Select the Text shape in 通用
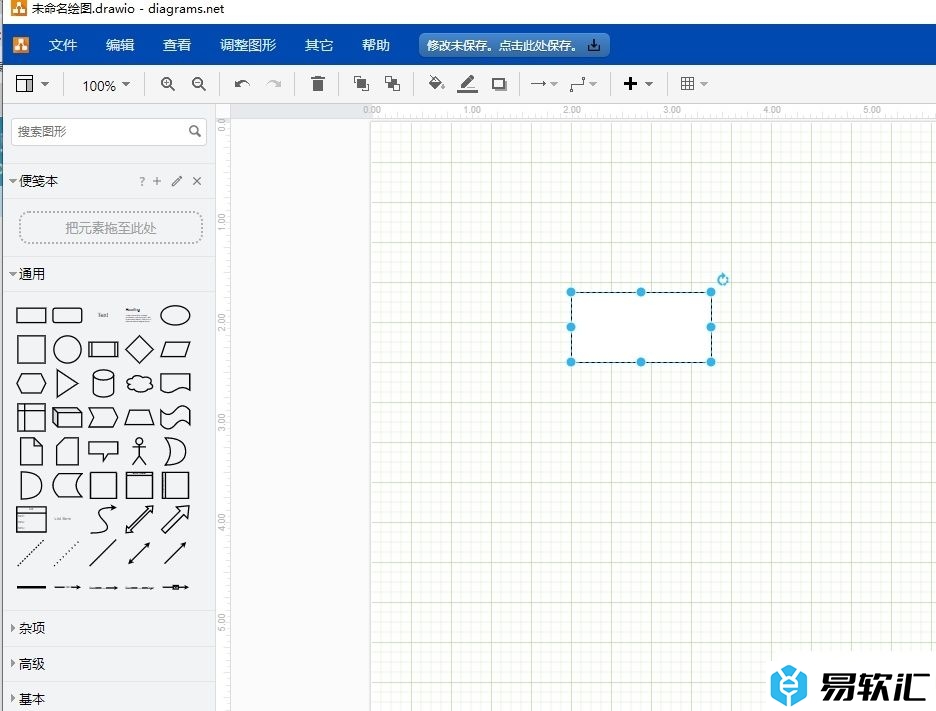This screenshot has height=711, width=936. pyautogui.click(x=103, y=315)
